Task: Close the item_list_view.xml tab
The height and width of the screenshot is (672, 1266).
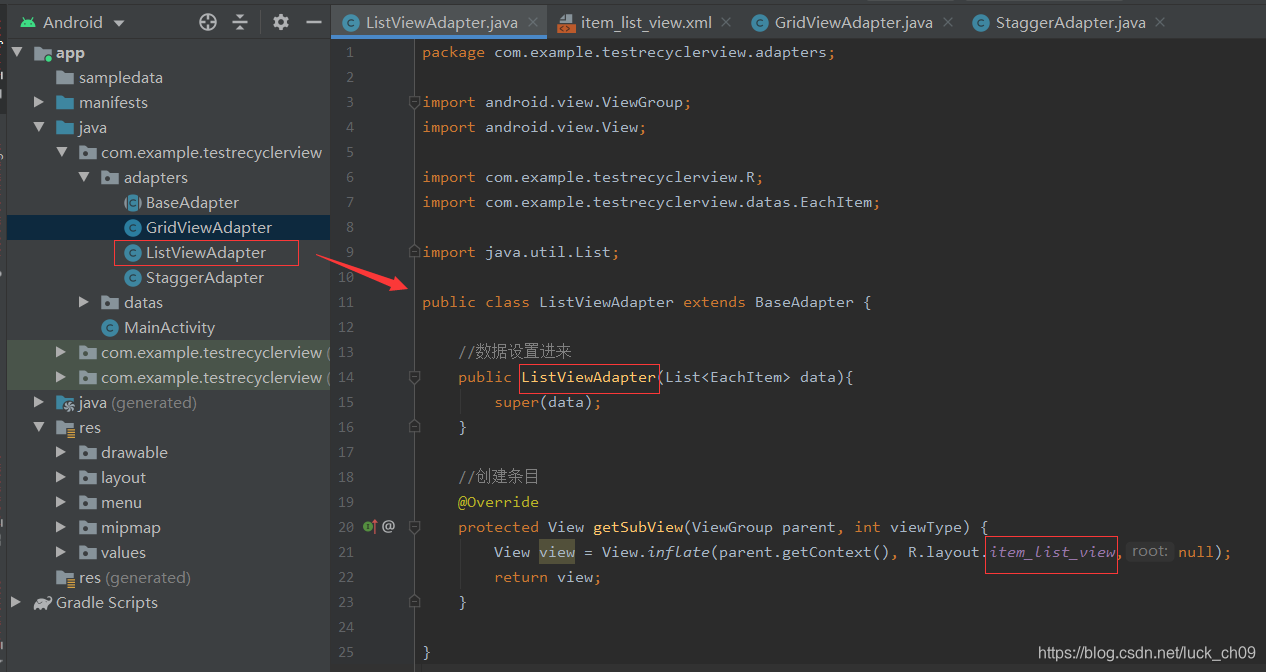Action: [725, 22]
